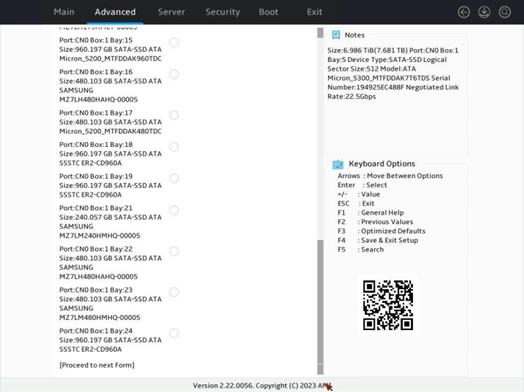Select the Bay:24 SSSTC drive radio
524x392 pixels.
(x=174, y=333)
